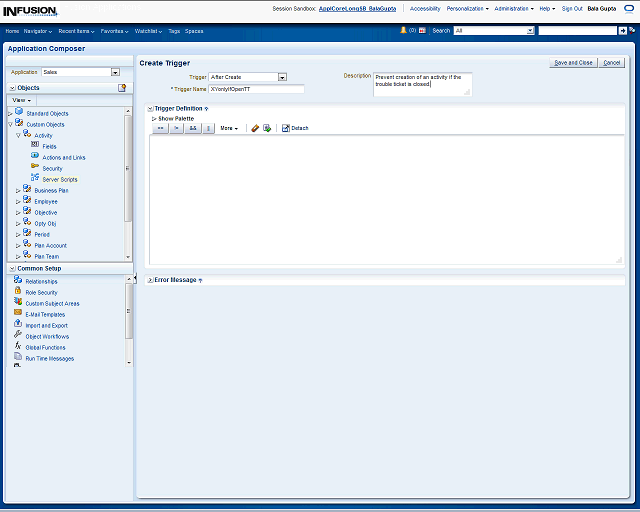The image size is (640, 512).
Task: Open Role Security in Common Setup
Action: pos(41,292)
